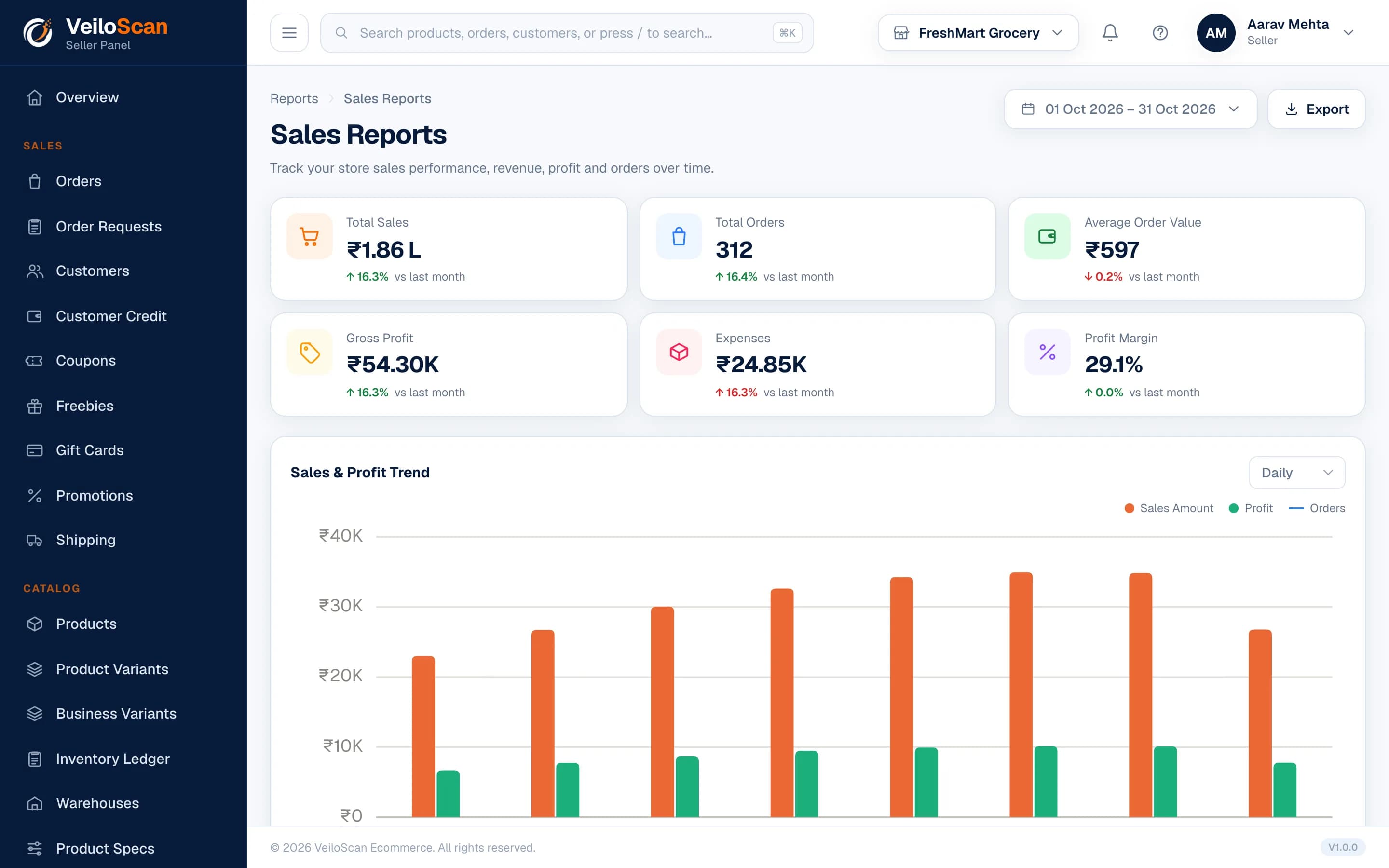Toggle Orders line series in legend
The width and height of the screenshot is (1389, 868).
[1317, 508]
